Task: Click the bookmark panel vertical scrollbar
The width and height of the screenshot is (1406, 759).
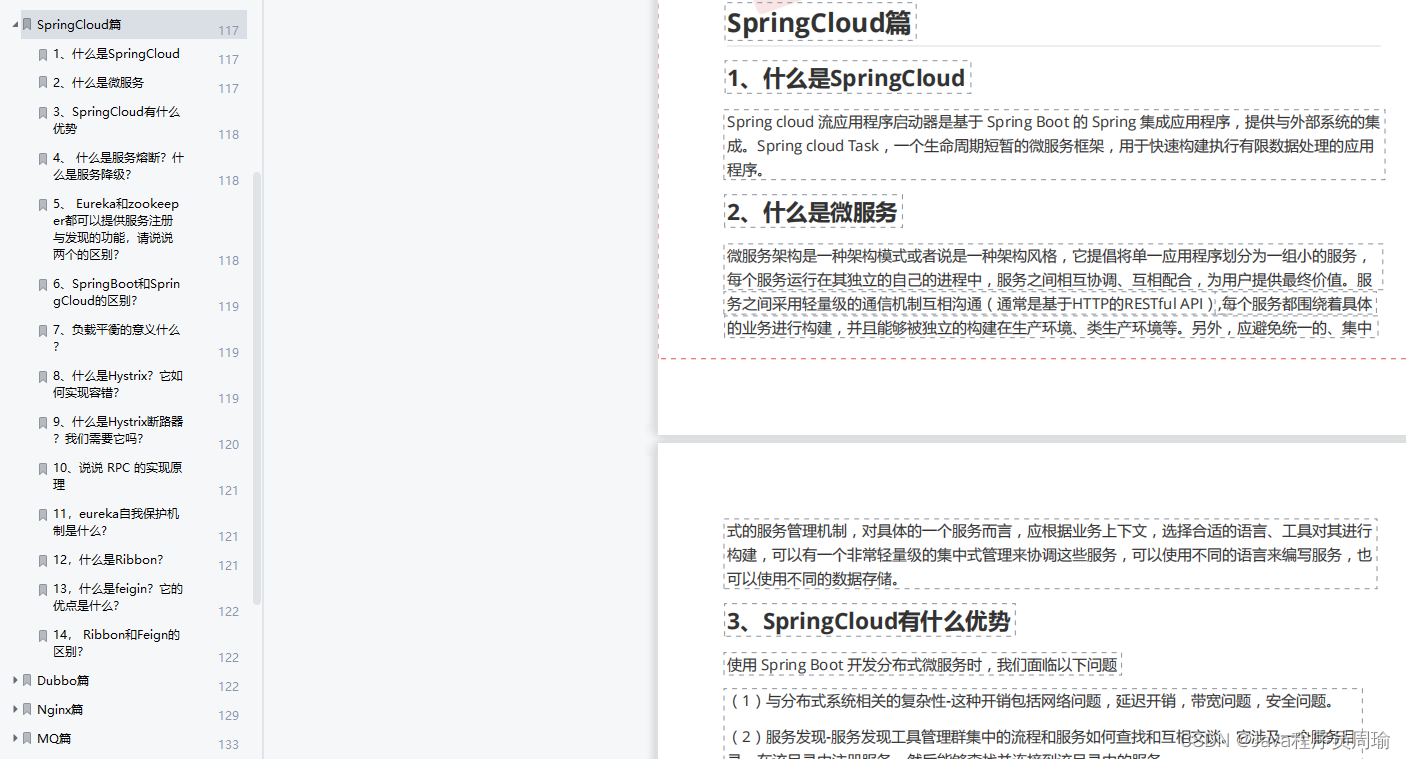Action: [257, 388]
